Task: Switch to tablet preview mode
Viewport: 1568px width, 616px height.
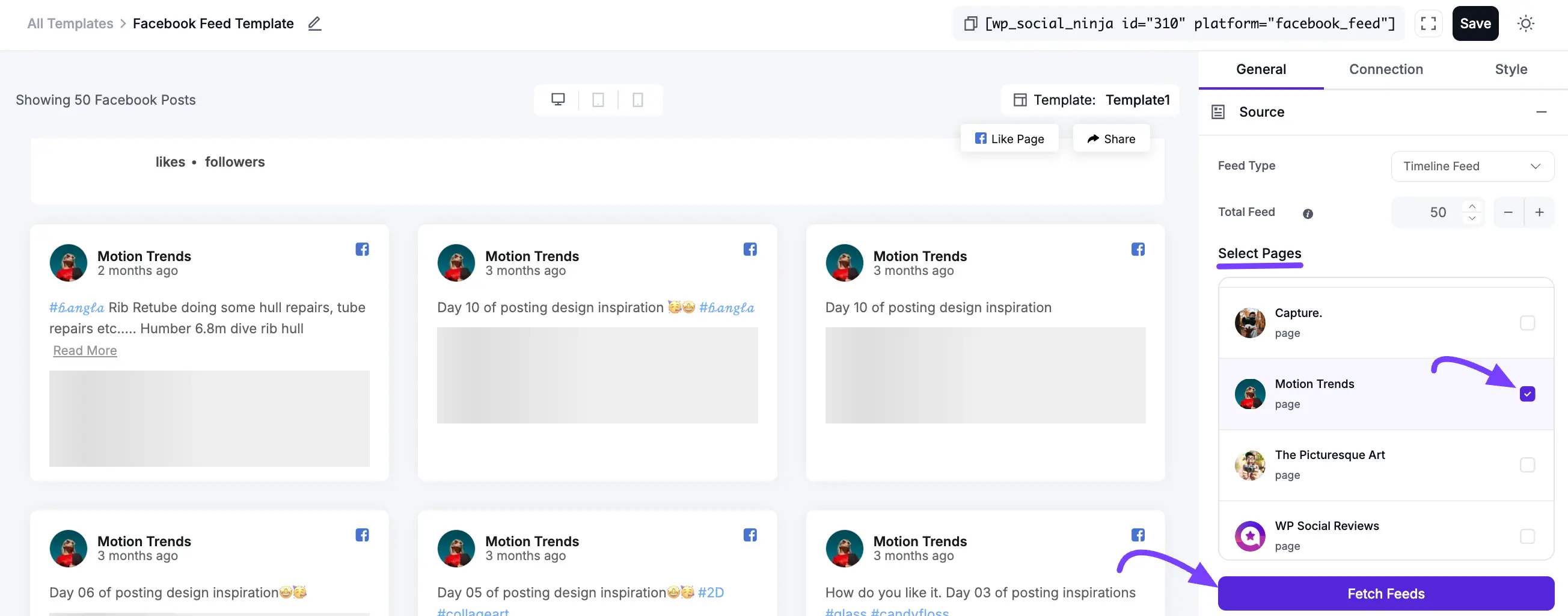Action: (598, 99)
